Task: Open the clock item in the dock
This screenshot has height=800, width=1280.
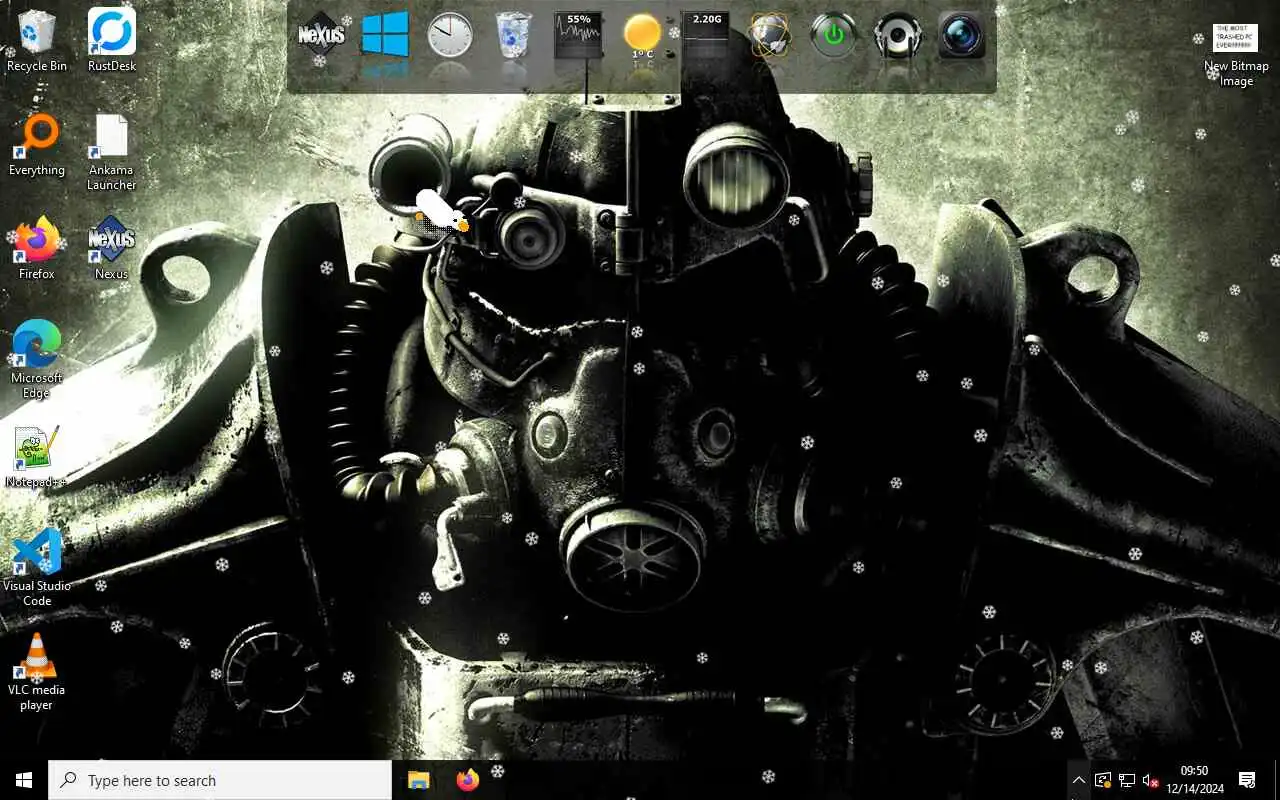Action: tap(449, 35)
